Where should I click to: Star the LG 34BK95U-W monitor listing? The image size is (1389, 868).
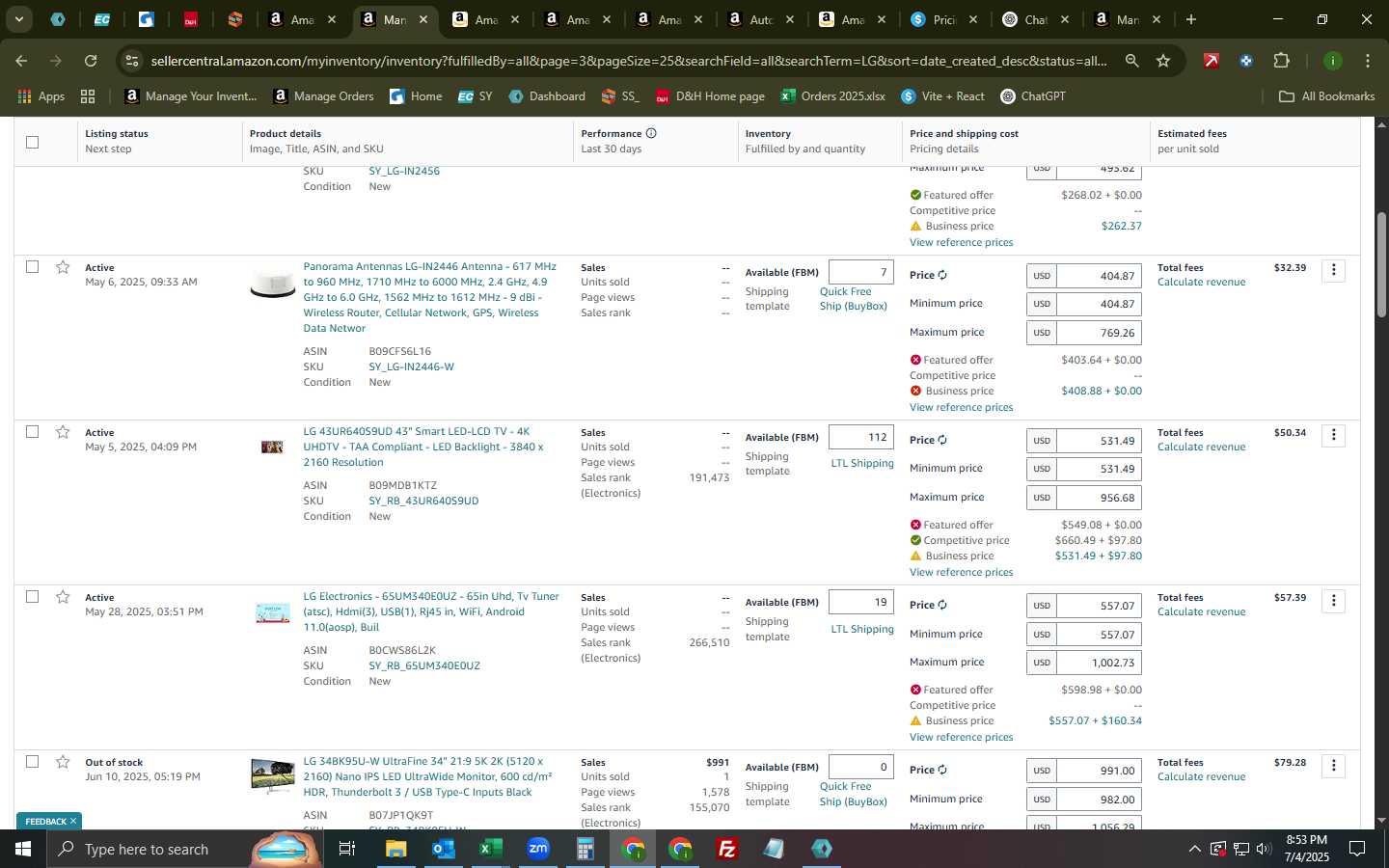click(x=63, y=762)
